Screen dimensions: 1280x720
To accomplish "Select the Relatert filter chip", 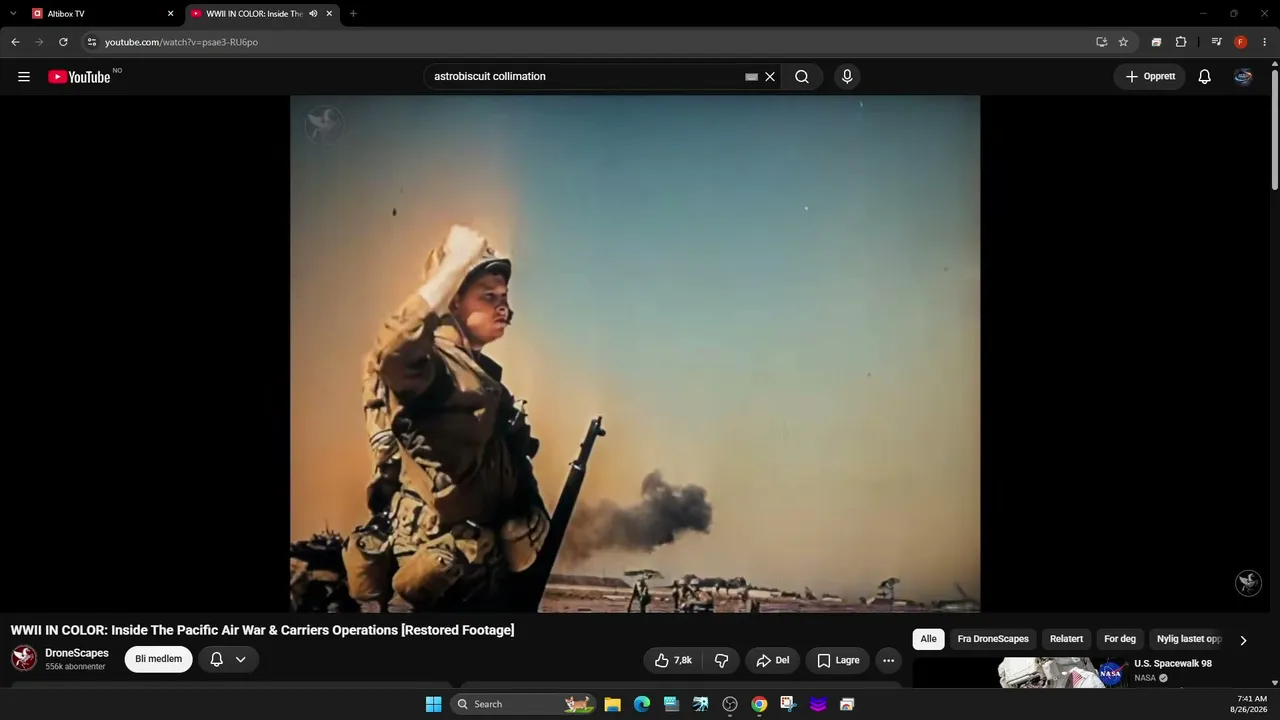I will [x=1066, y=639].
